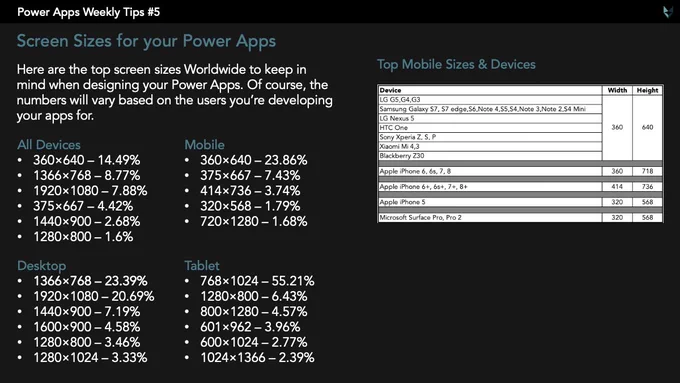Click width '320' in Apple iPhone 5 row
The width and height of the screenshot is (680, 383).
tap(617, 202)
